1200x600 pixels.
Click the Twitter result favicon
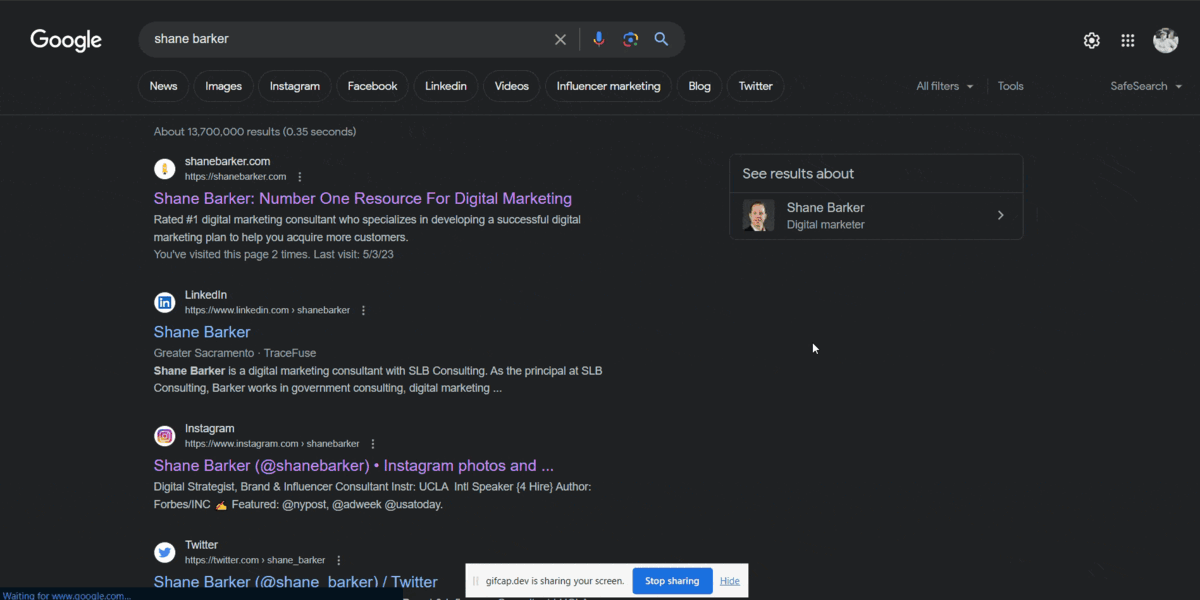[165, 552]
